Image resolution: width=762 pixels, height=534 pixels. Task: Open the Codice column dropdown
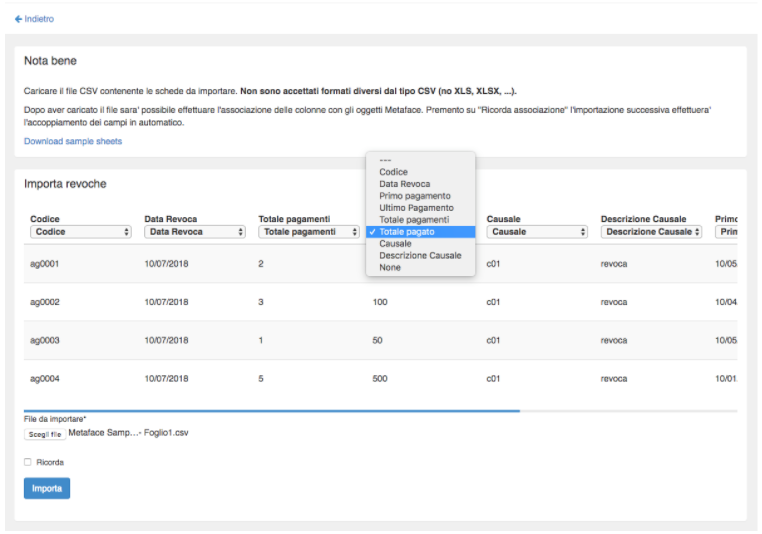[80, 232]
